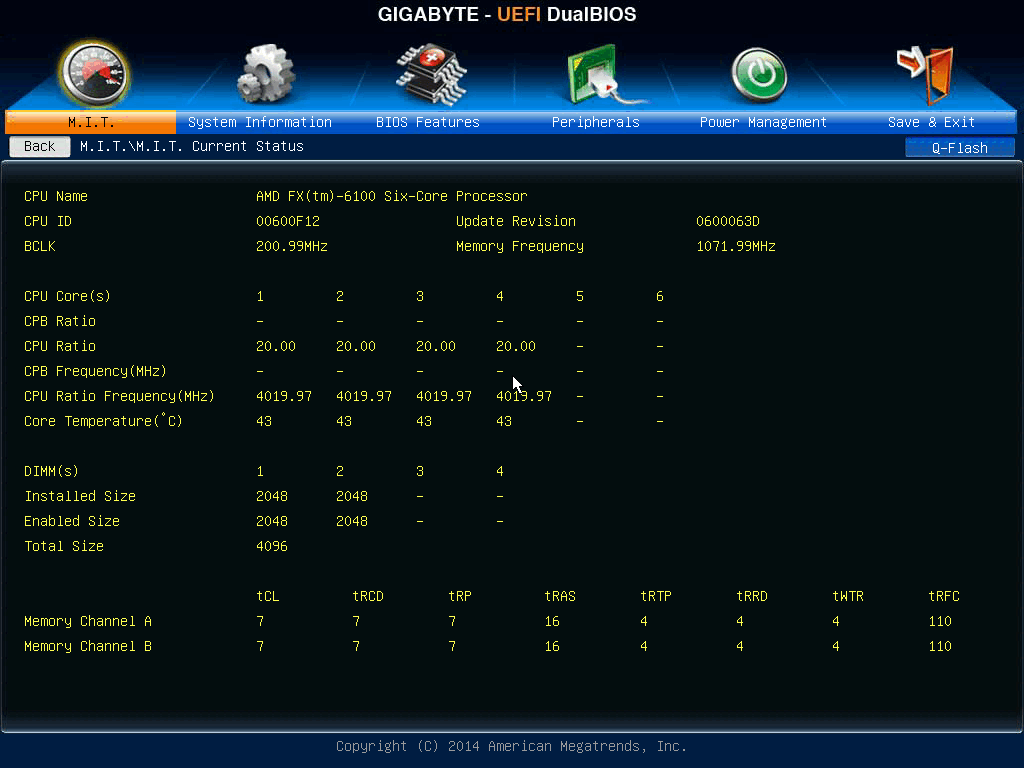The width and height of the screenshot is (1024, 768).
Task: Click the Core Temperature label
Action: tap(103, 421)
